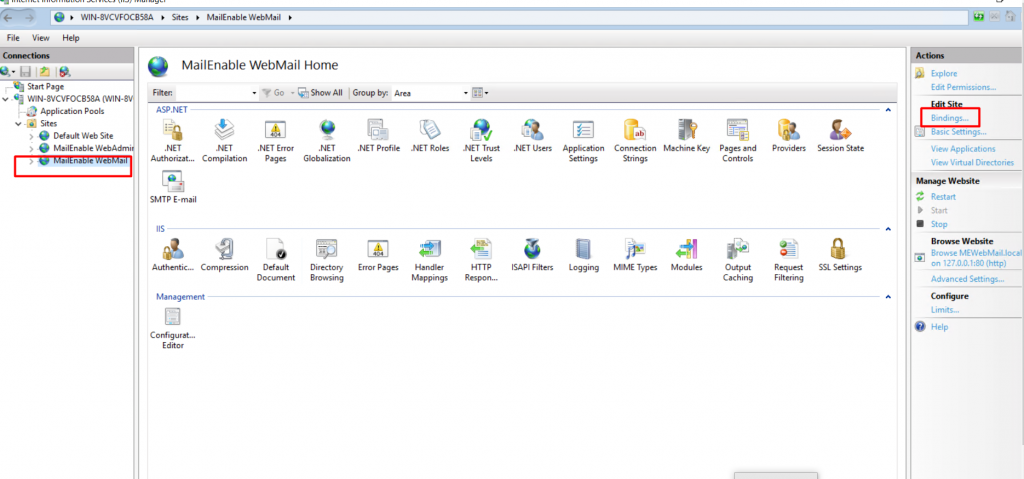1024x479 pixels.
Task: Restart the website
Action: pyautogui.click(x=943, y=197)
